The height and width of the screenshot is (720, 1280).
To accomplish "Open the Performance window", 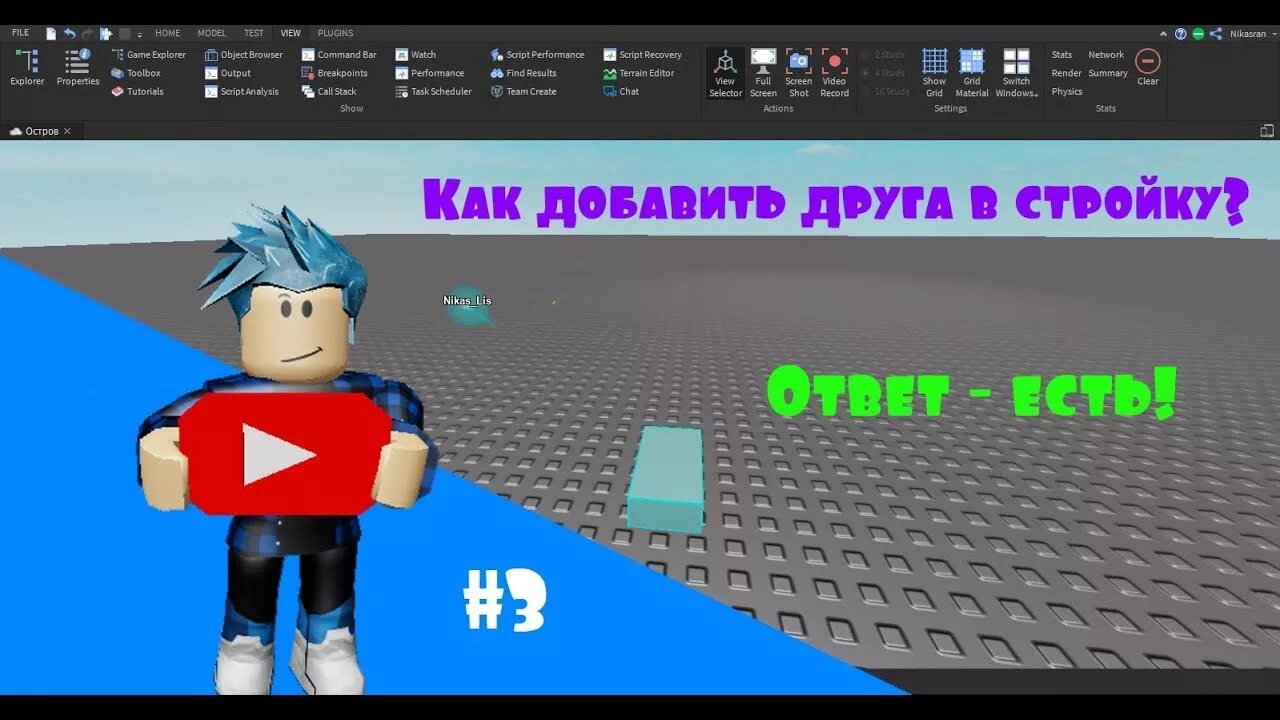I will pyautogui.click(x=430, y=73).
